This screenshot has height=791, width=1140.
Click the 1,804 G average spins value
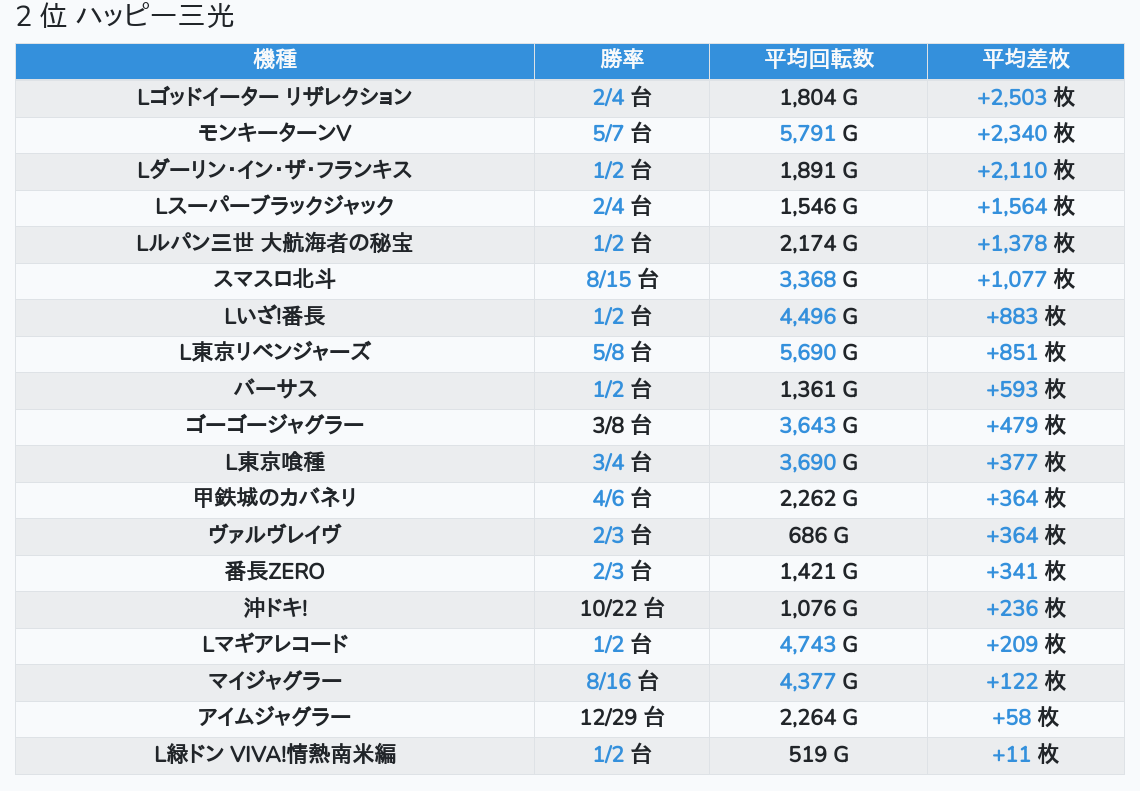819,97
